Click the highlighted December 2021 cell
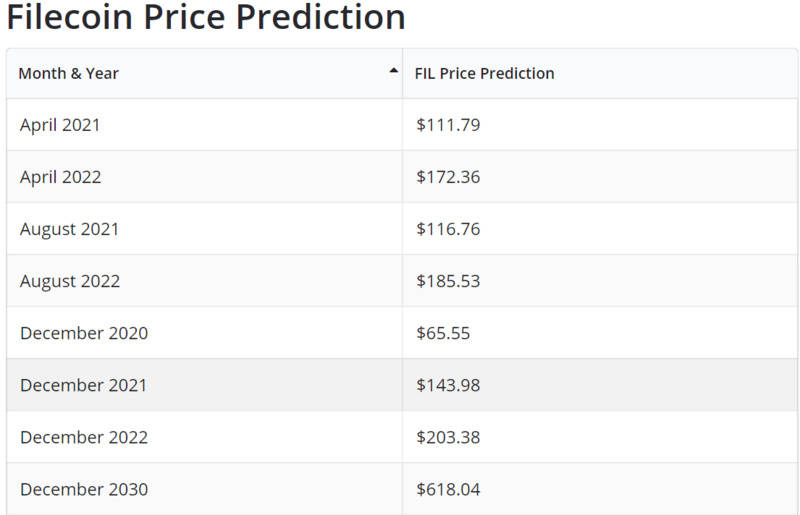800x515 pixels. (x=204, y=385)
